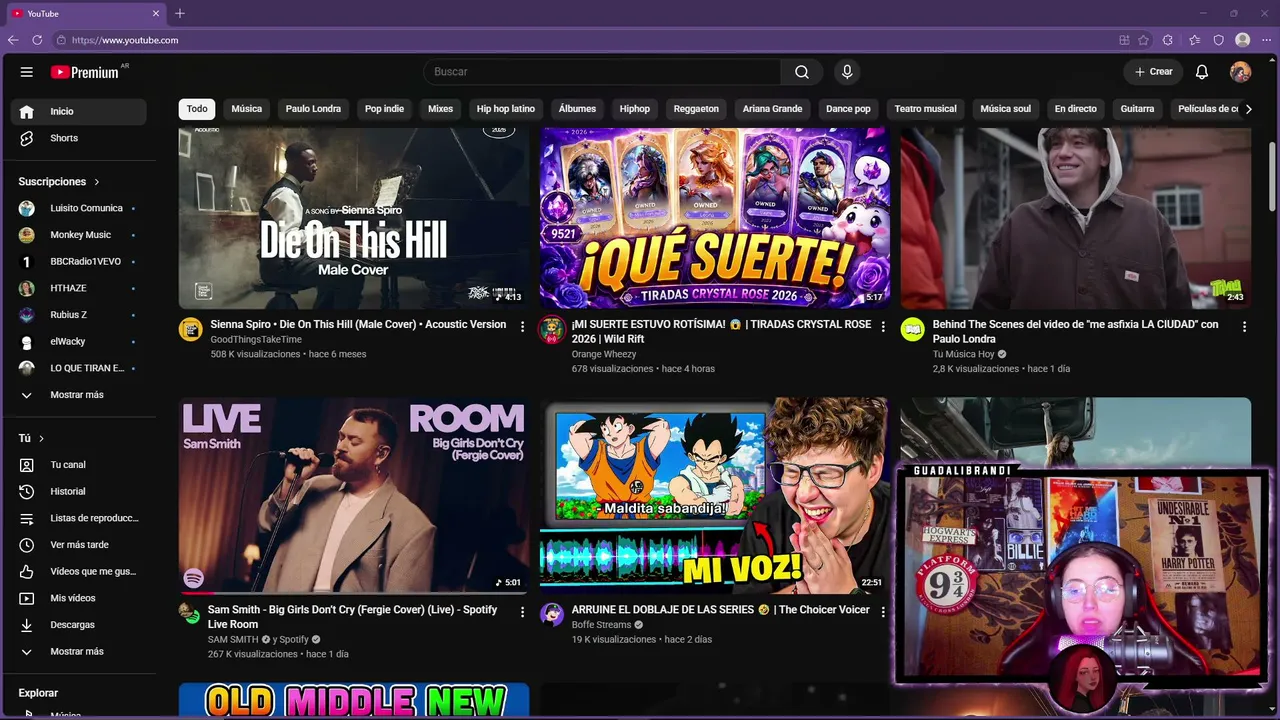Click the search magnifier button
Screen dimensions: 1280x720
[x=802, y=72]
